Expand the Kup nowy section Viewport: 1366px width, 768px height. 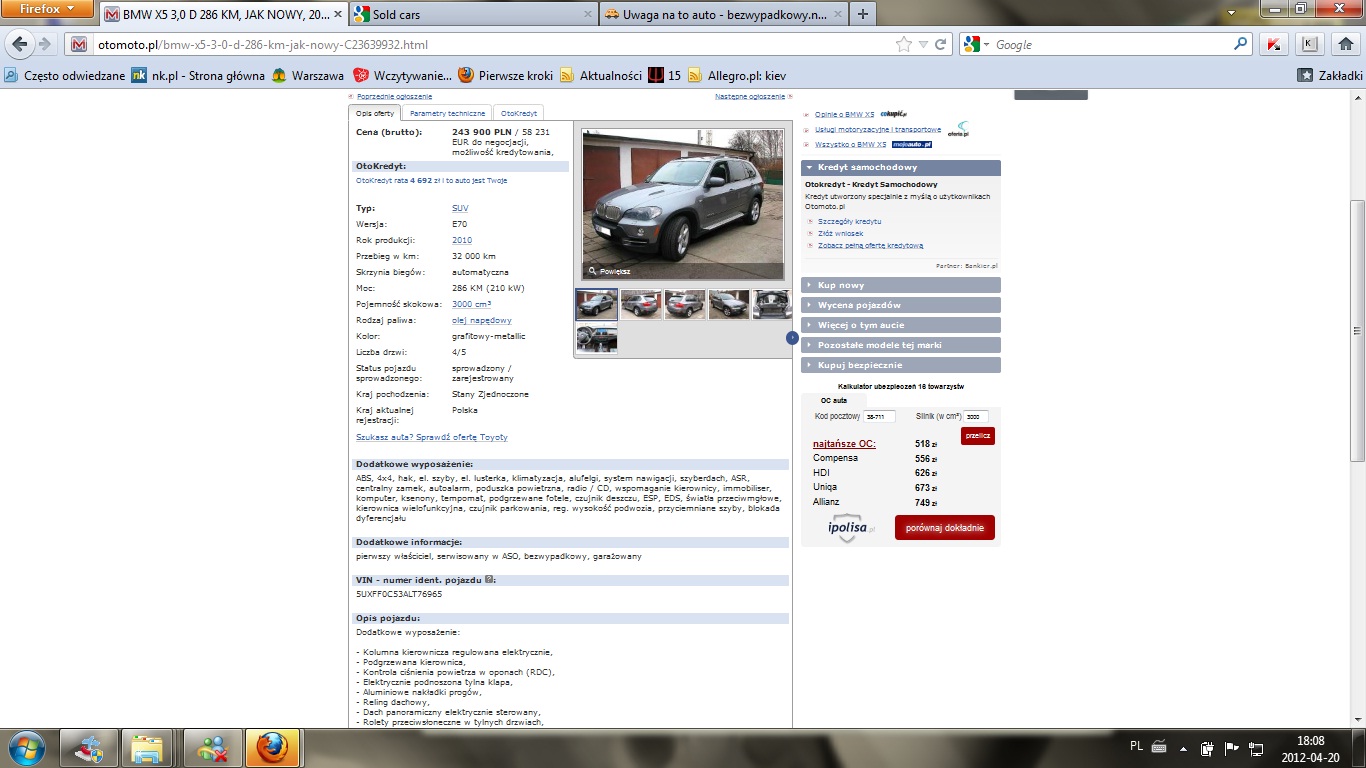click(901, 285)
